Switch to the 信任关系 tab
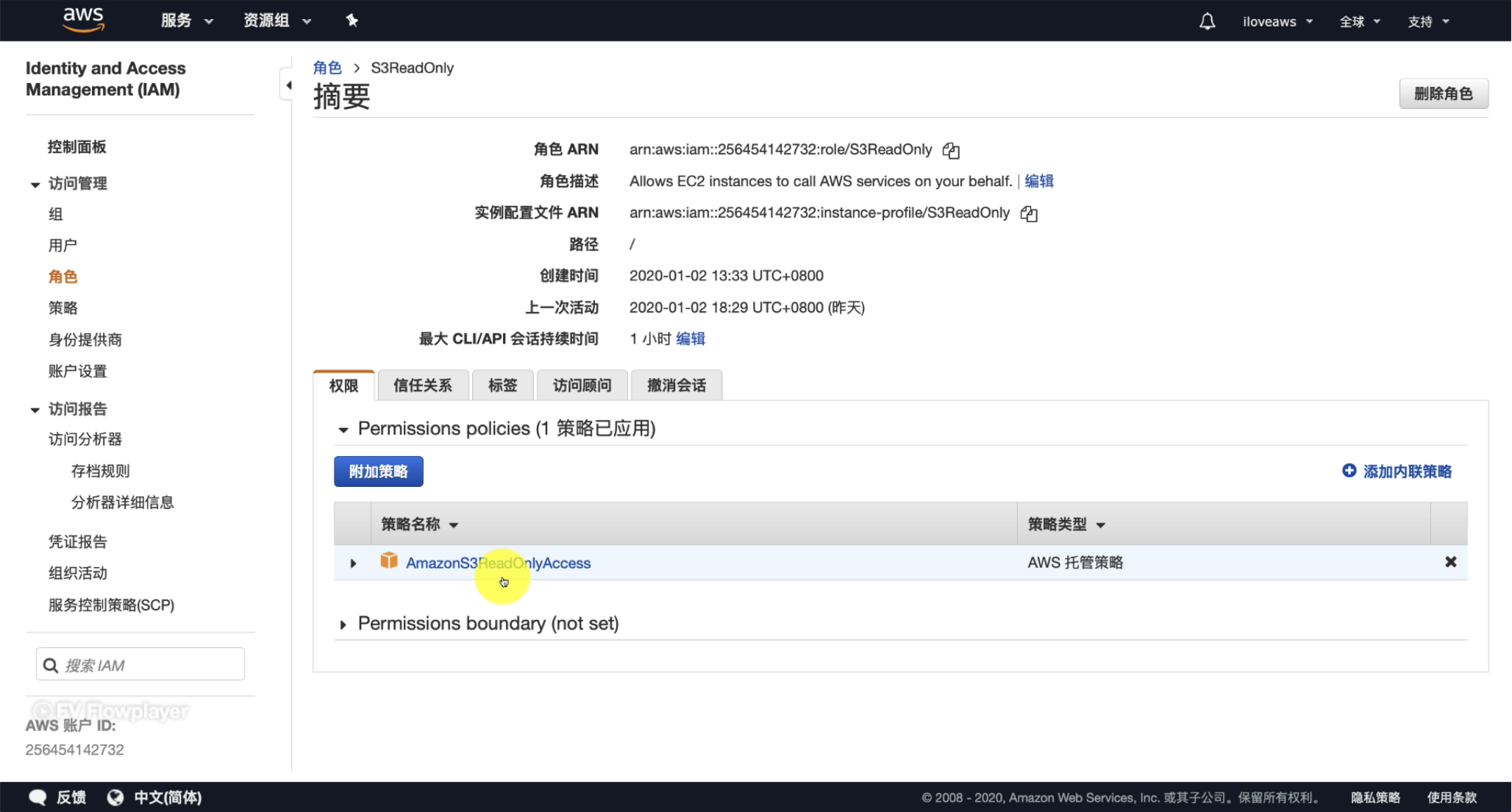Viewport: 1512px width, 812px height. [x=423, y=385]
